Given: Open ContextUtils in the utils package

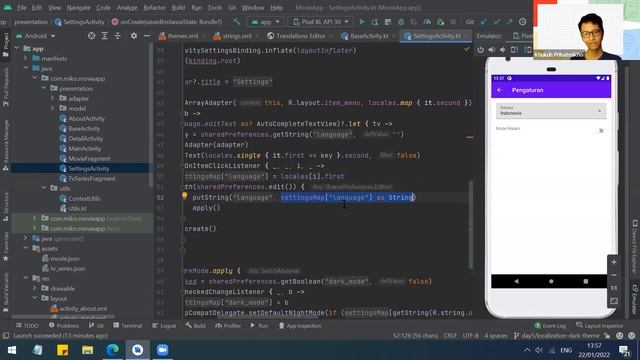Looking at the screenshot, I should [84, 198].
